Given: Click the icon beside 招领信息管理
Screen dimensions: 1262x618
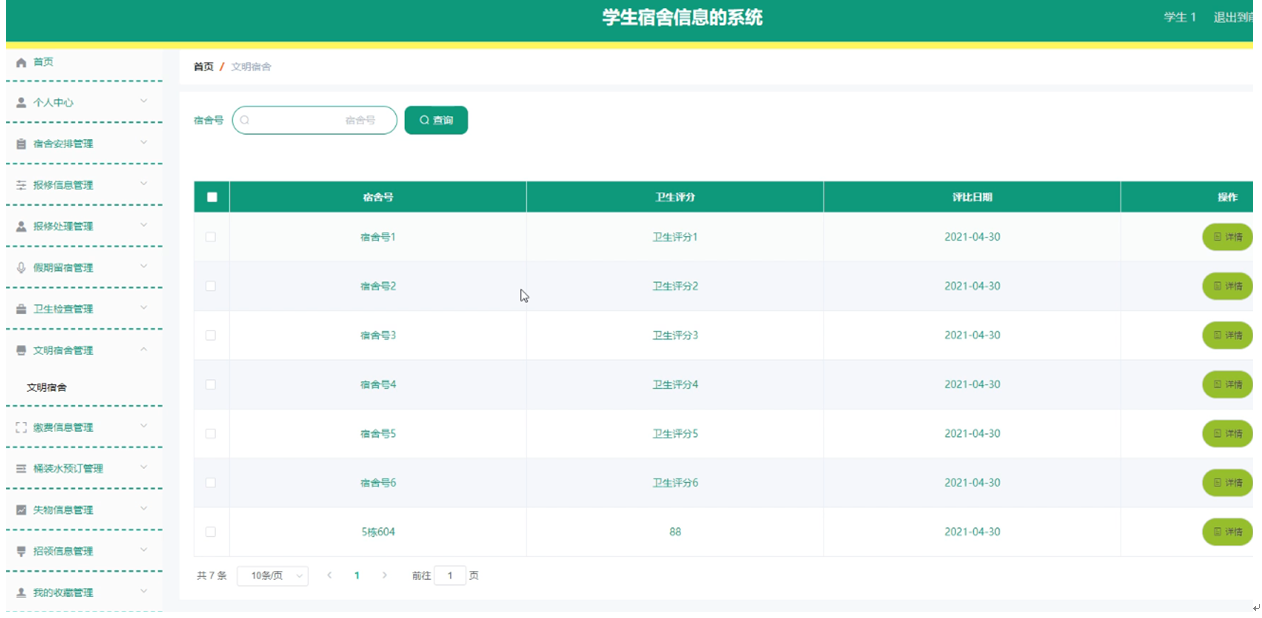Looking at the screenshot, I should [22, 551].
